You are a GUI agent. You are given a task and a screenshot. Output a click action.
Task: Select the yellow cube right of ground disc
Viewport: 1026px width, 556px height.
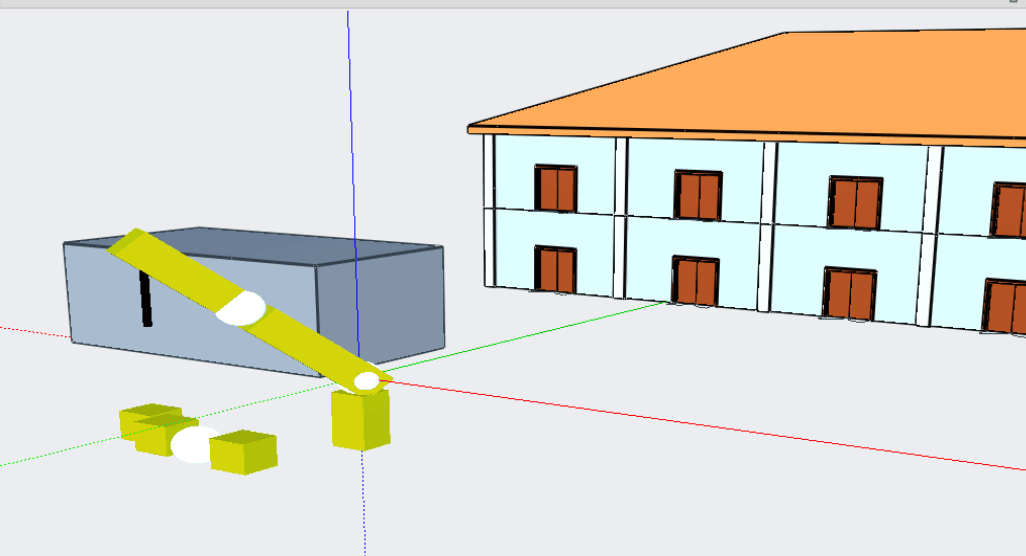pyautogui.click(x=243, y=452)
